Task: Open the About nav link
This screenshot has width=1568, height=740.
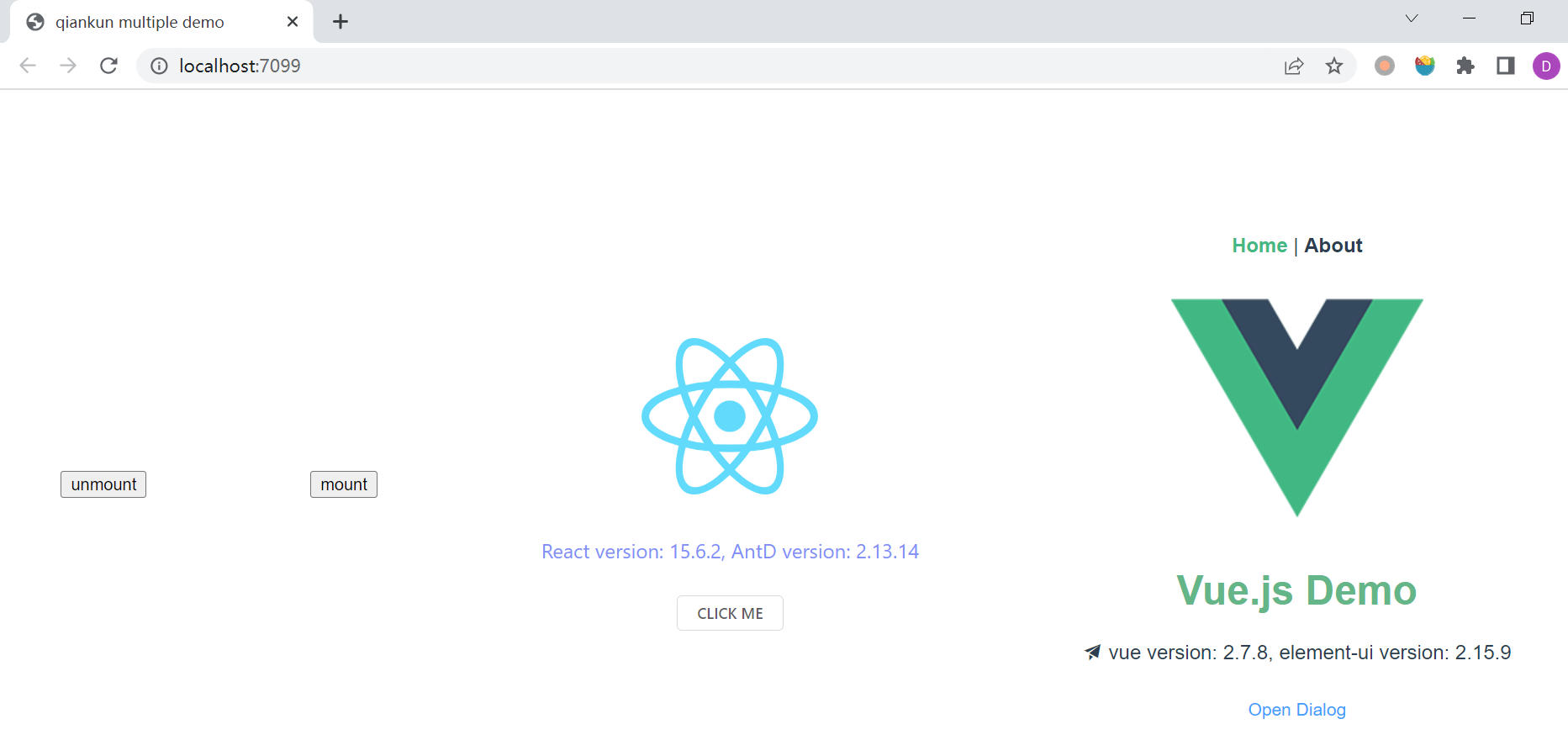Action: coord(1333,246)
